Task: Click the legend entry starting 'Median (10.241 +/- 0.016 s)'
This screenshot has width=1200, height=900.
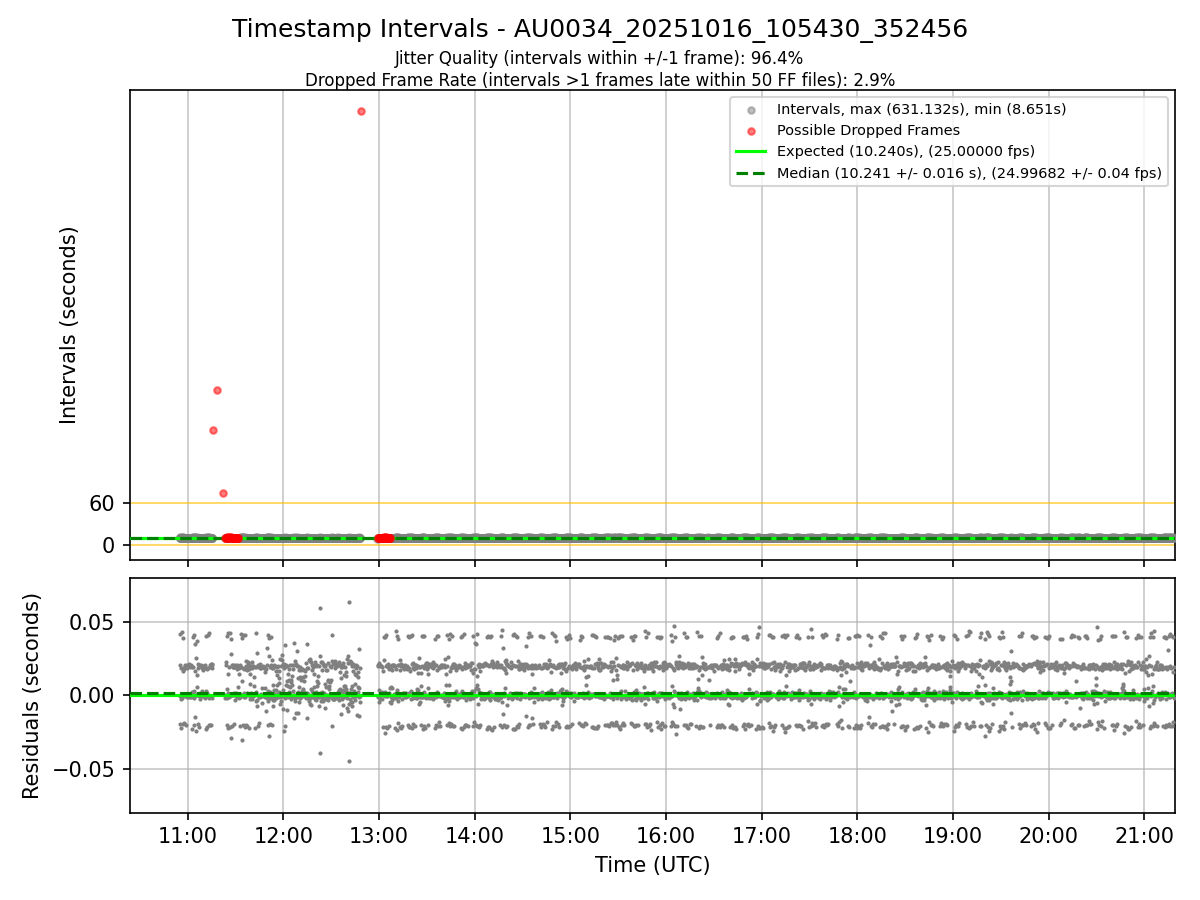Action: (969, 173)
